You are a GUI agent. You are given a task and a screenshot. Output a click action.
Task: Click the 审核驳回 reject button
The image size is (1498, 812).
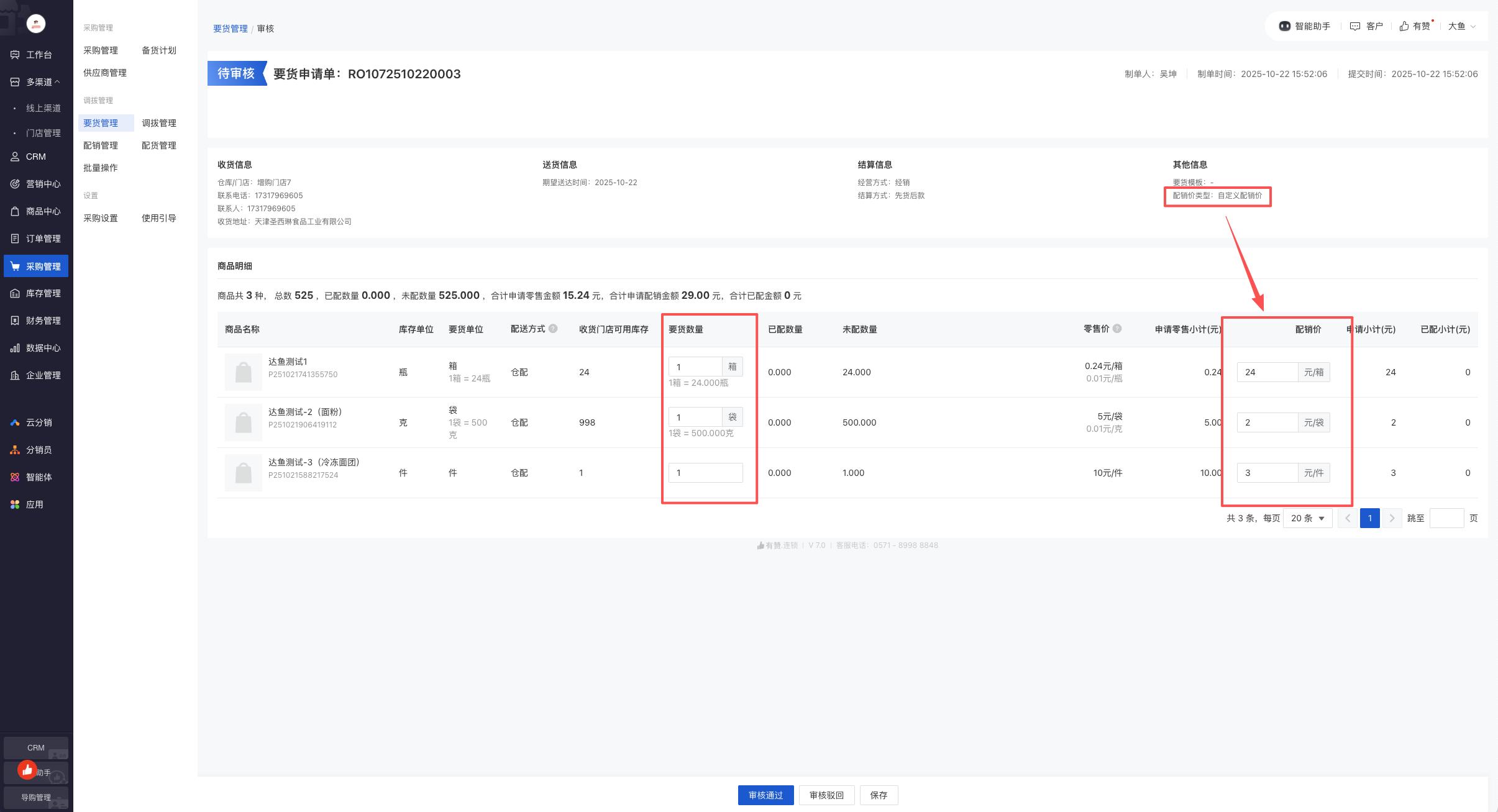point(826,795)
